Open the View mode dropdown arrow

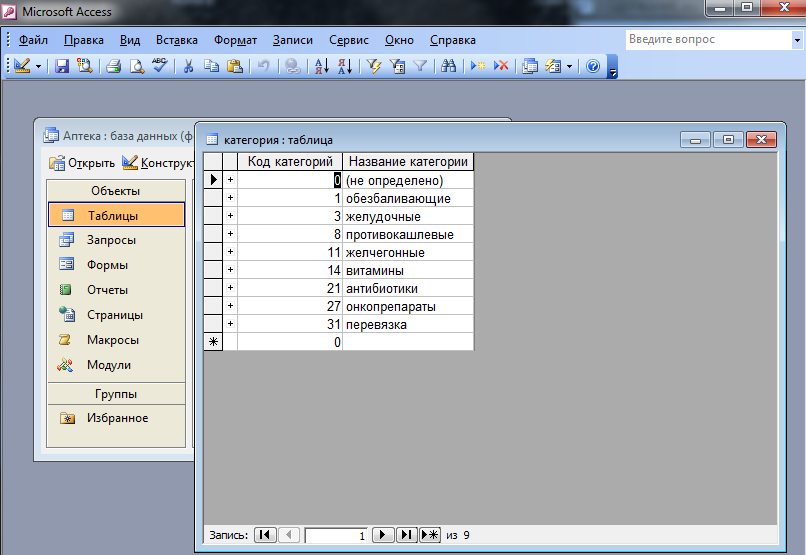pyautogui.click(x=38, y=67)
